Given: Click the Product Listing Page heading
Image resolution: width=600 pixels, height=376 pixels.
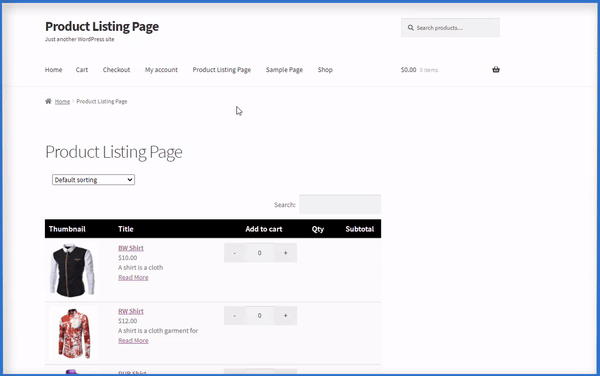Looking at the screenshot, I should (114, 152).
